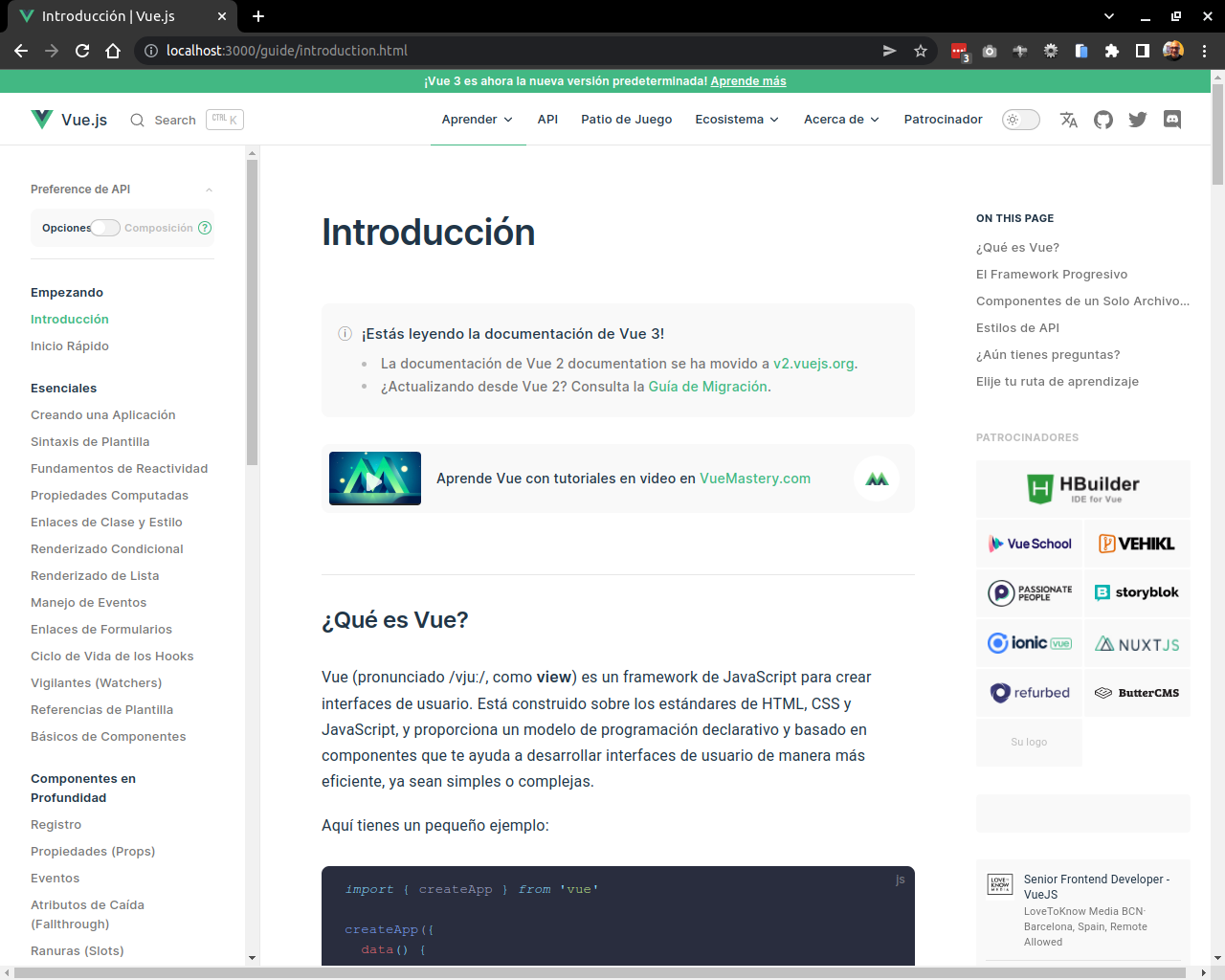
Task: Click the Vue School sponsor logo
Action: point(1030,544)
